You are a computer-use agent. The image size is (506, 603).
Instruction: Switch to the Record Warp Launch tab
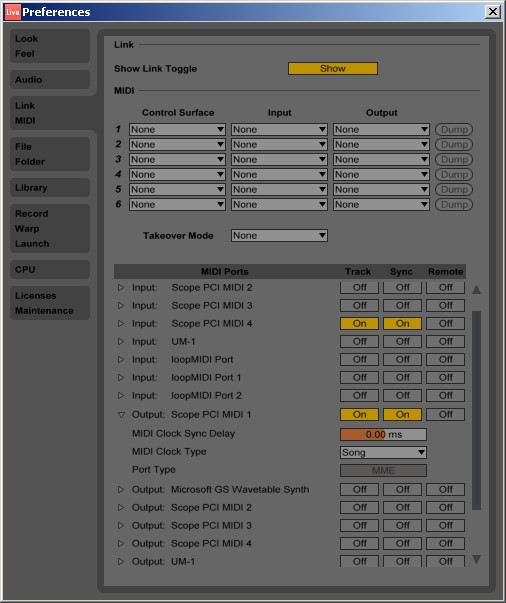point(50,228)
